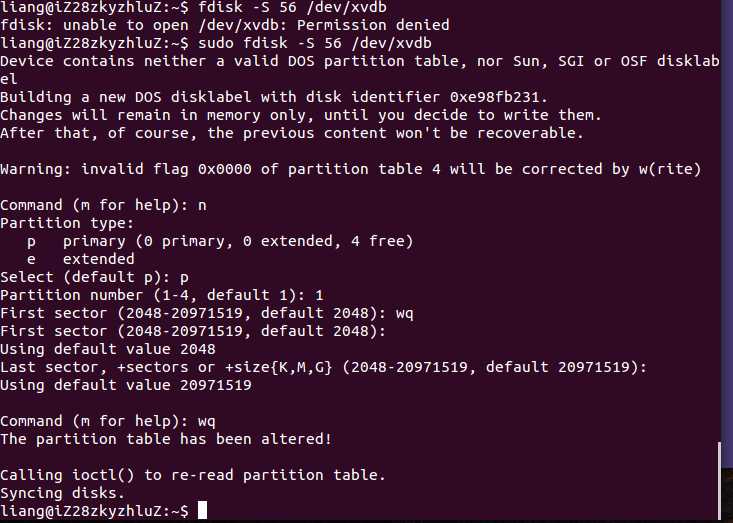733x523 pixels.
Task: Click the terminal cursor block at the prompt
Action: 202,510
